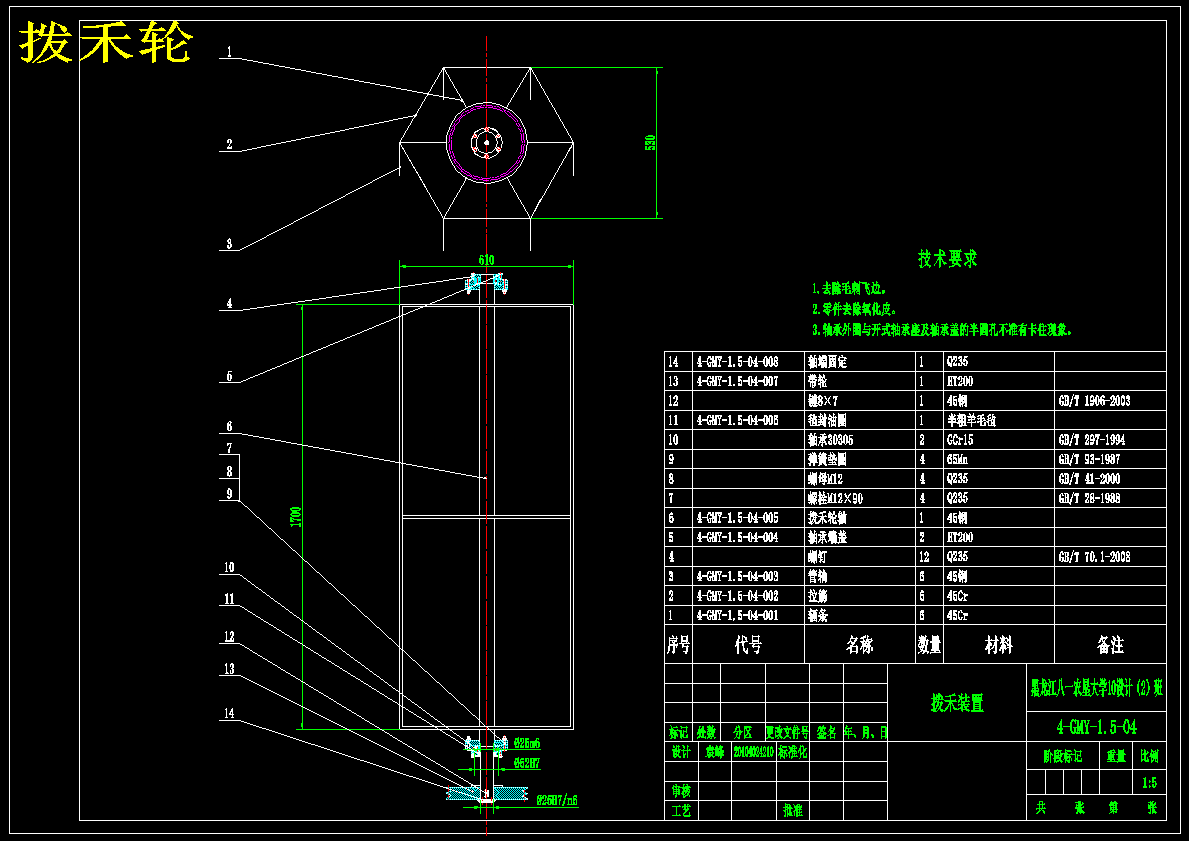The image size is (1189, 841).
Task: Select the '530' height dimension text
Action: pos(650,143)
